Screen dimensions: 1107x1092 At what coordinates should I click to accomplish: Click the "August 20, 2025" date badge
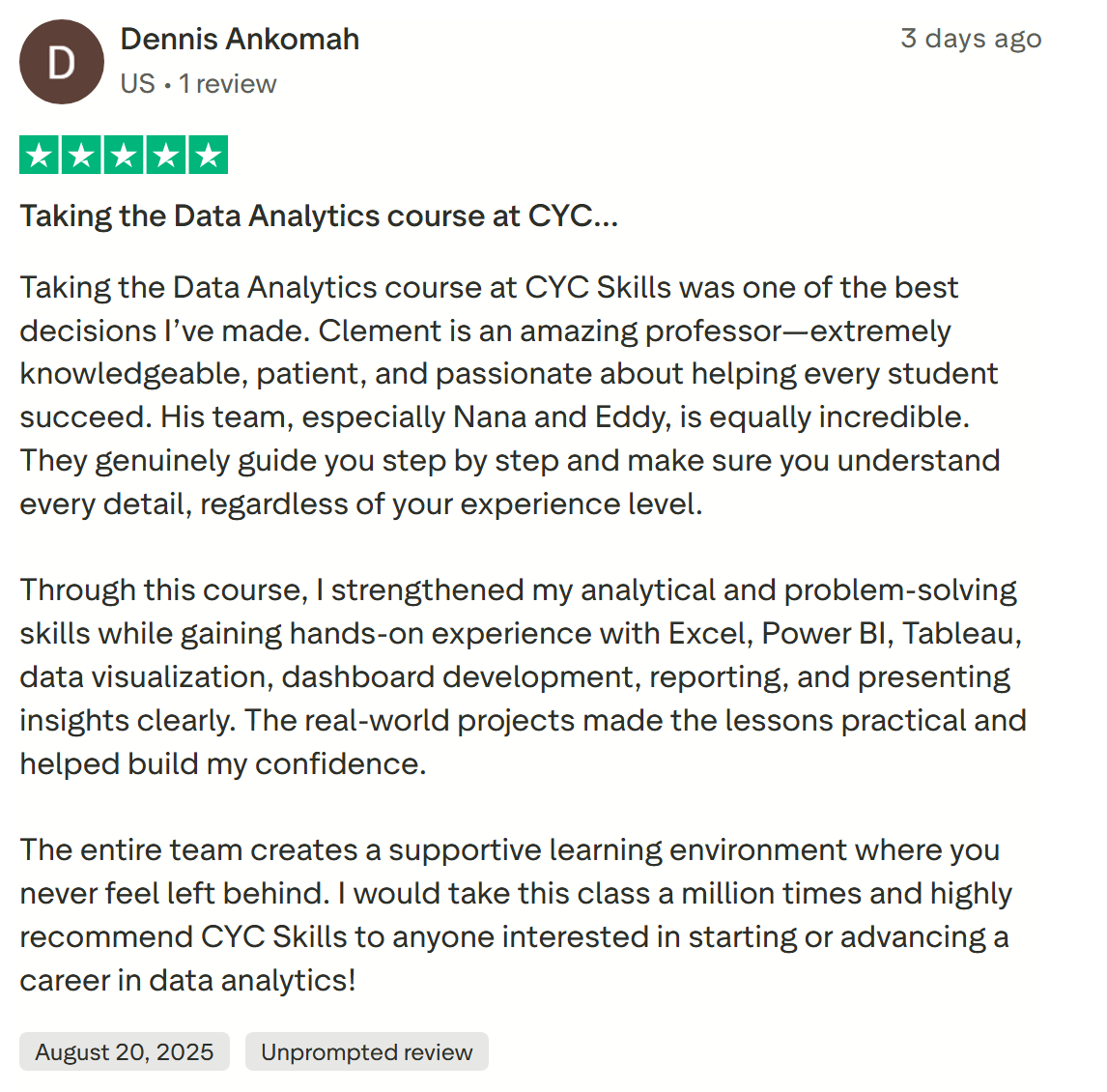point(125,1051)
